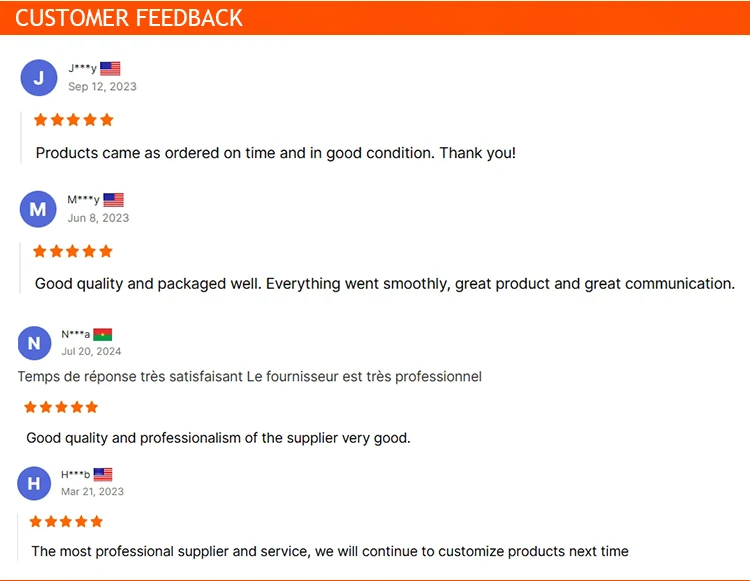Viewport: 750px width, 581px height.
Task: Click the star rating under H***b
Action: 66,521
